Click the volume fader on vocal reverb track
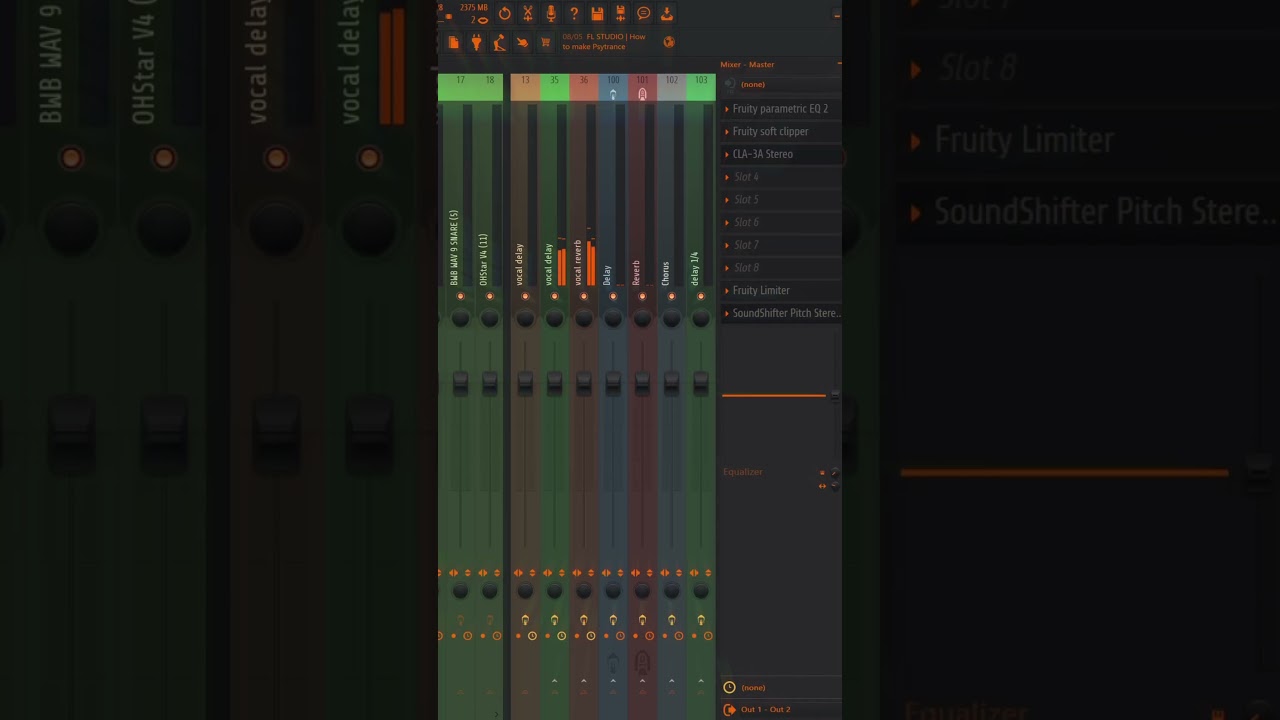 pyautogui.click(x=584, y=382)
